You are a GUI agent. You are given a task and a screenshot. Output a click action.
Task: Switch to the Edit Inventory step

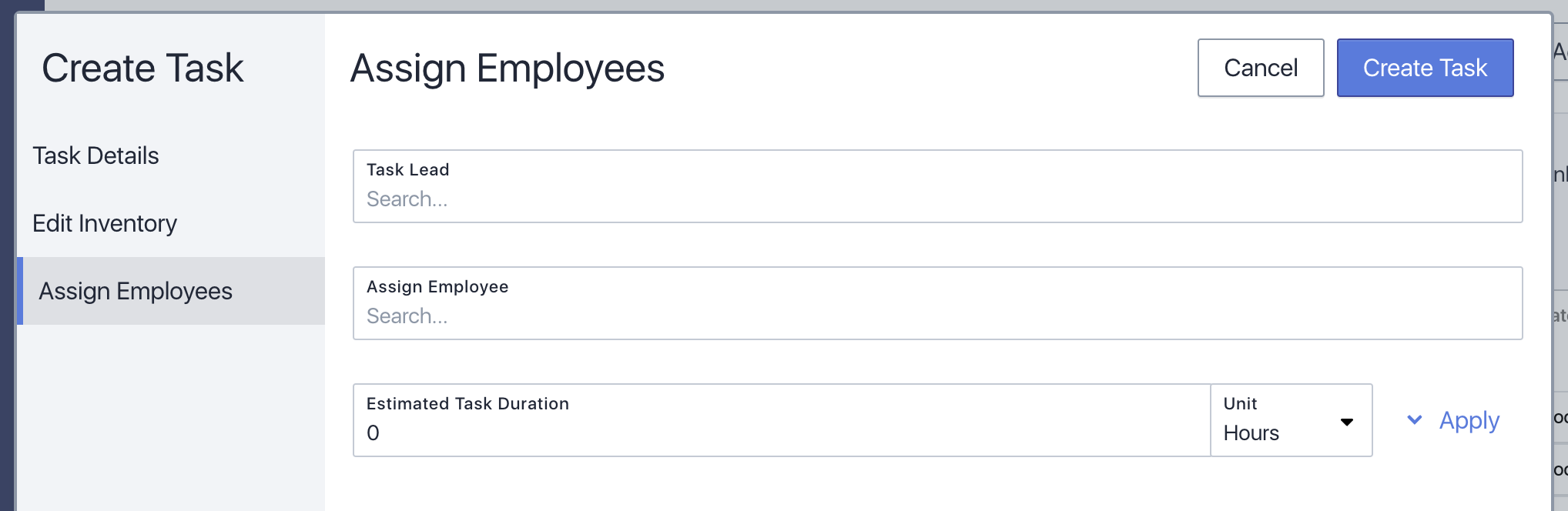click(x=105, y=223)
